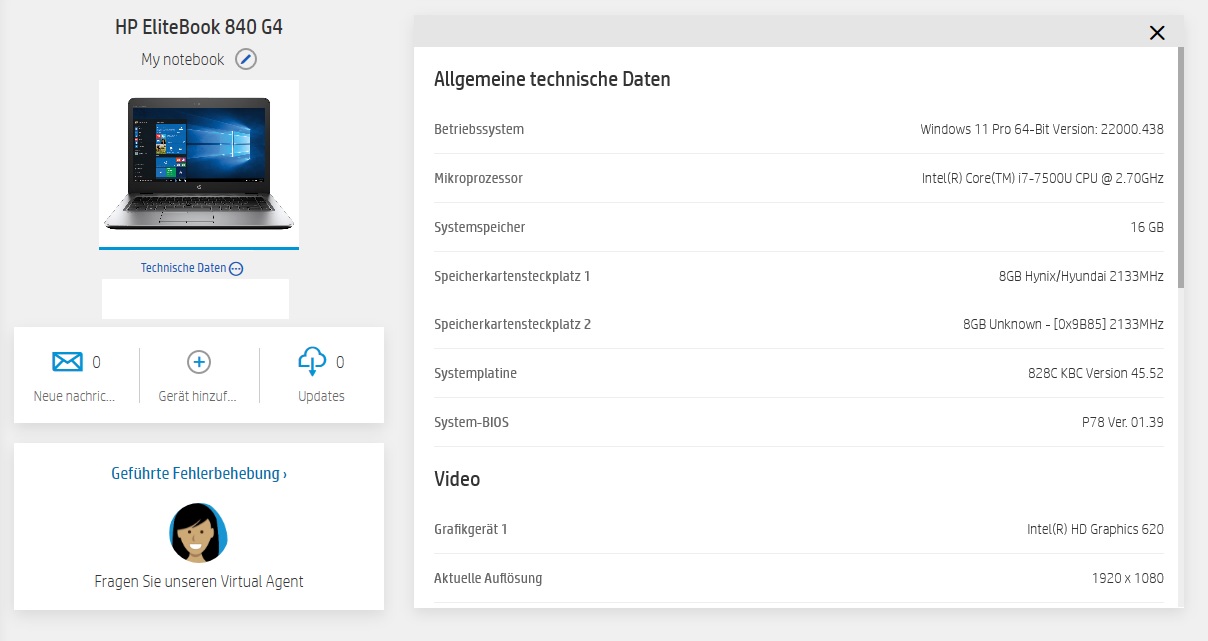Click 'Speicherkartensteckplatz 2' label
Viewport: 1208px width, 641px height.
513,324
